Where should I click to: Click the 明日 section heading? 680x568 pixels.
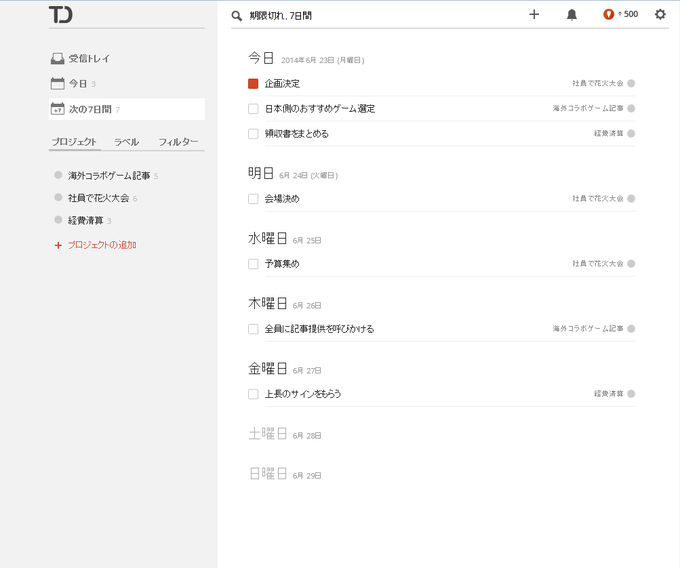tap(261, 173)
